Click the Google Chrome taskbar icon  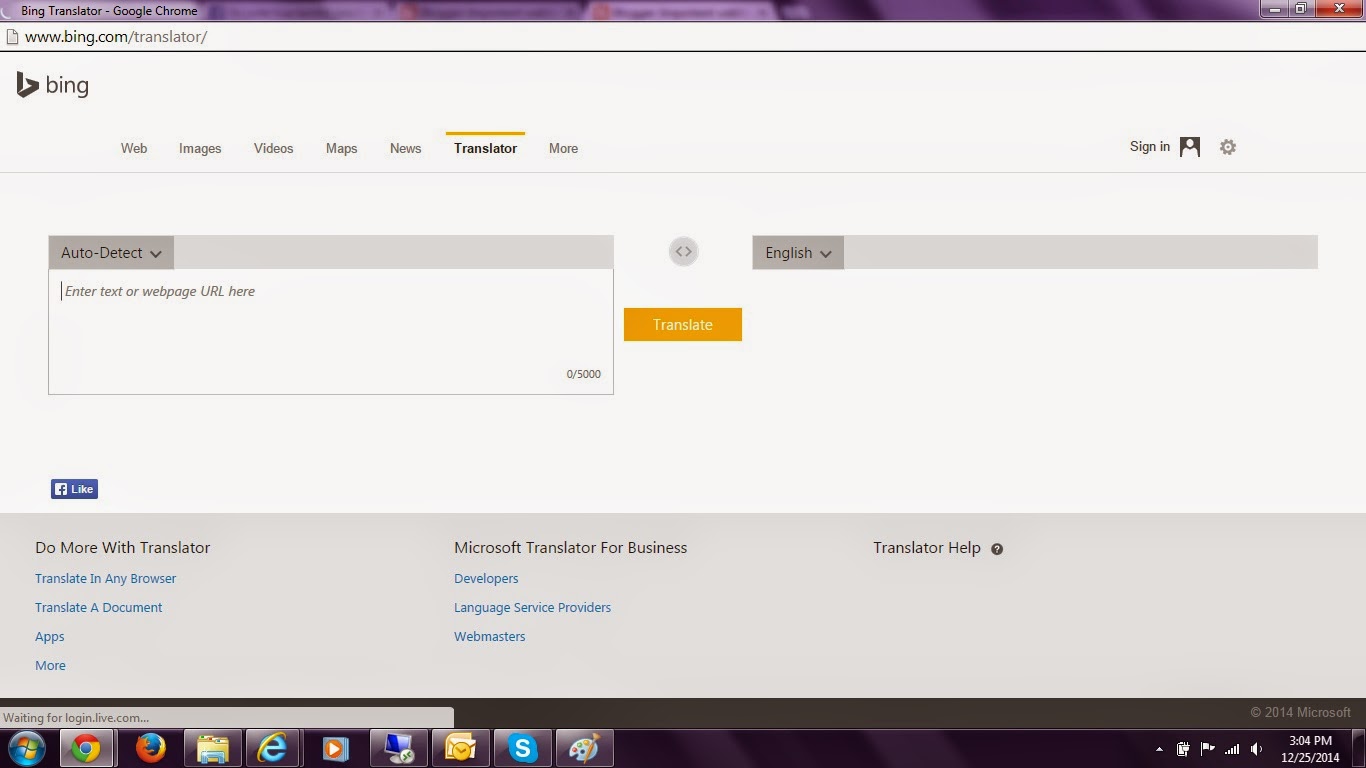tap(86, 748)
